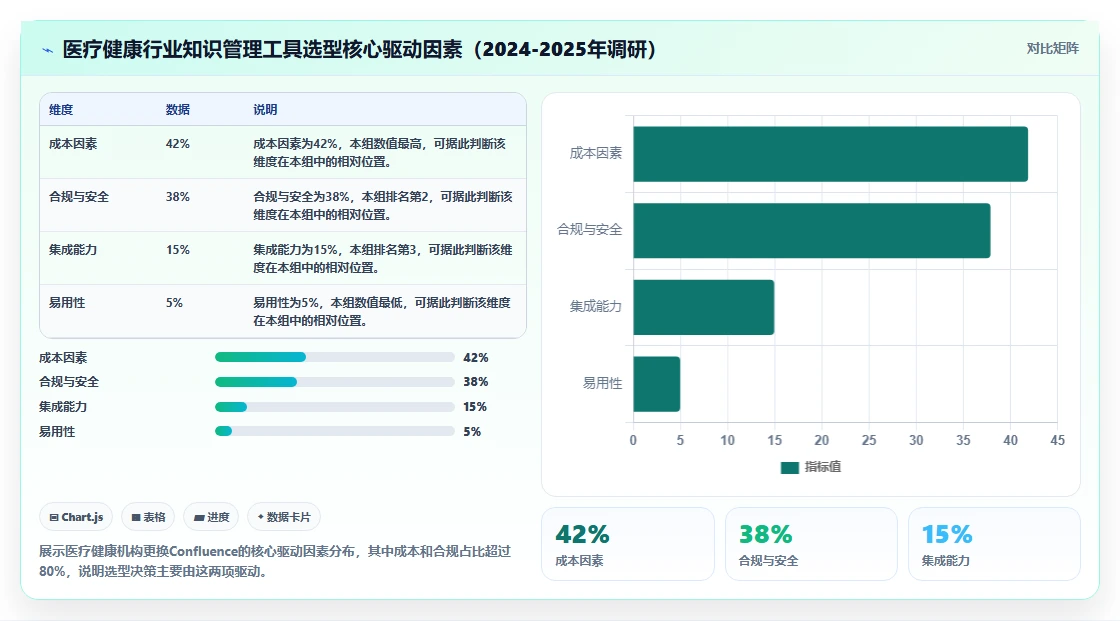
Task: Open the 38% 合规与安全 data card
Action: tap(811, 544)
